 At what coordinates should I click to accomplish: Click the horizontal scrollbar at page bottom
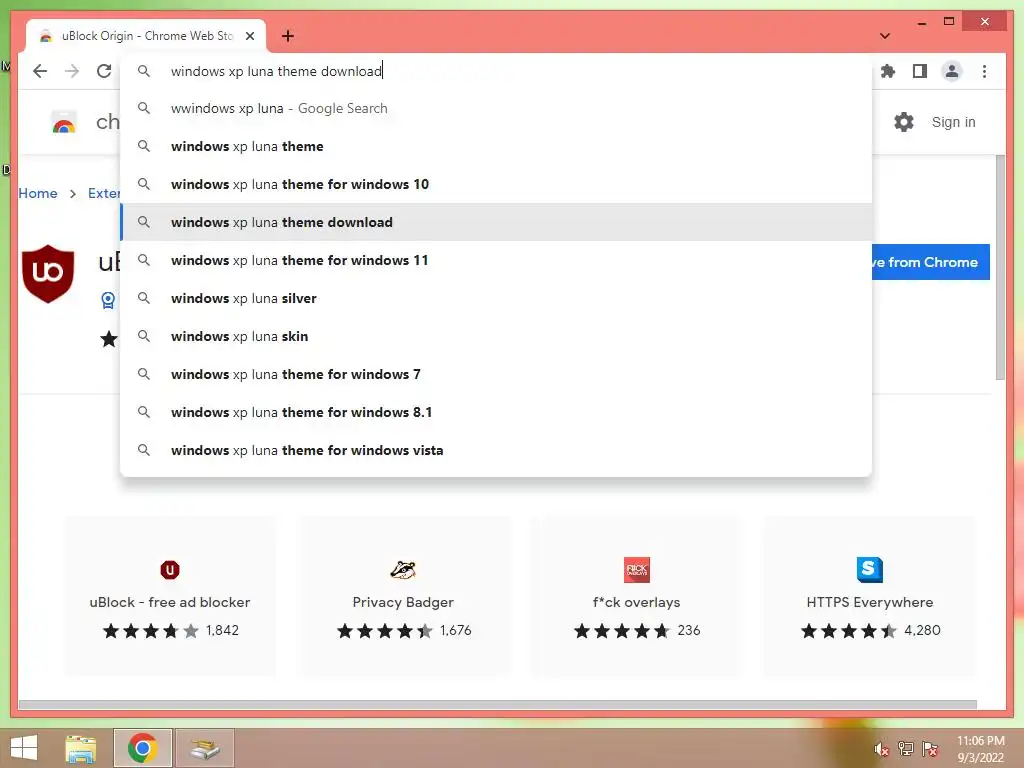tap(498, 705)
